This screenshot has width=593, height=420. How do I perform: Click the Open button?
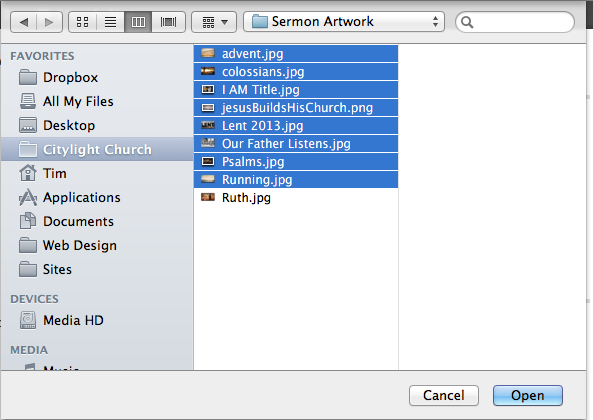click(528, 395)
